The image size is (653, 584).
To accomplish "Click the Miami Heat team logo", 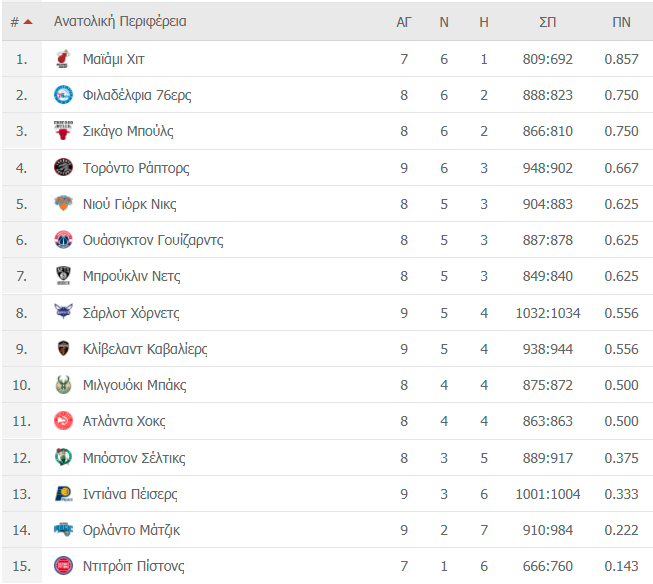I will [63, 59].
